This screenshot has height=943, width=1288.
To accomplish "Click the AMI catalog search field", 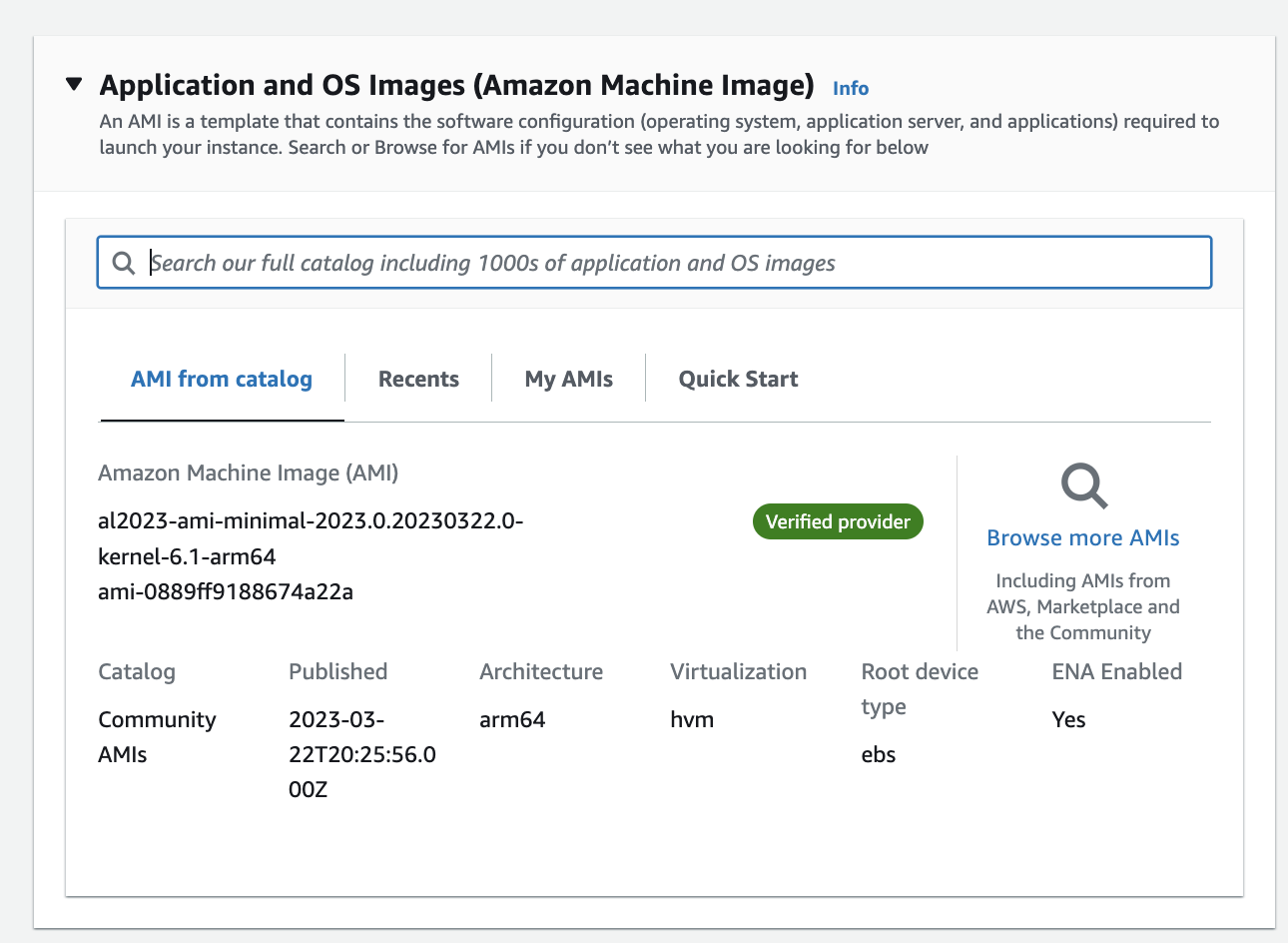I will [654, 263].
